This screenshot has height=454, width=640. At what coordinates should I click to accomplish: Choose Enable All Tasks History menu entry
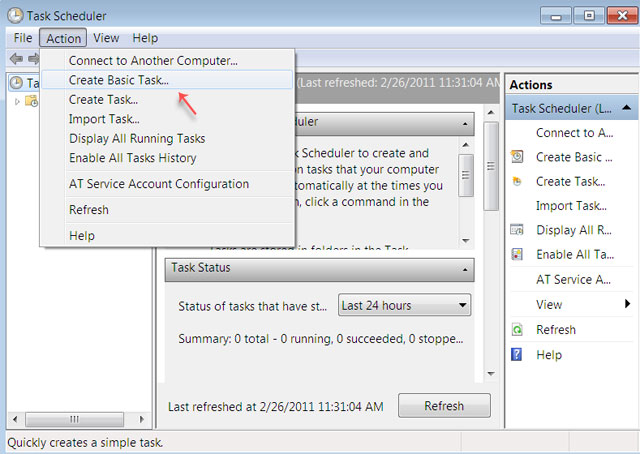[167, 158]
